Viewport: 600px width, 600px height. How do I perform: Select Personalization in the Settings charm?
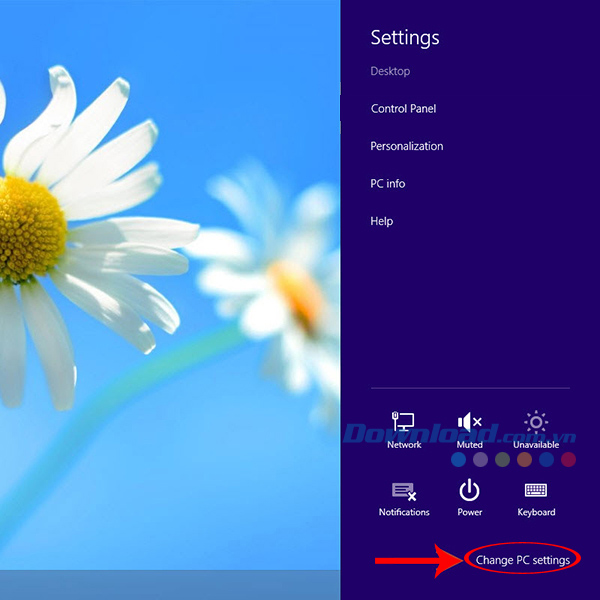tap(407, 146)
